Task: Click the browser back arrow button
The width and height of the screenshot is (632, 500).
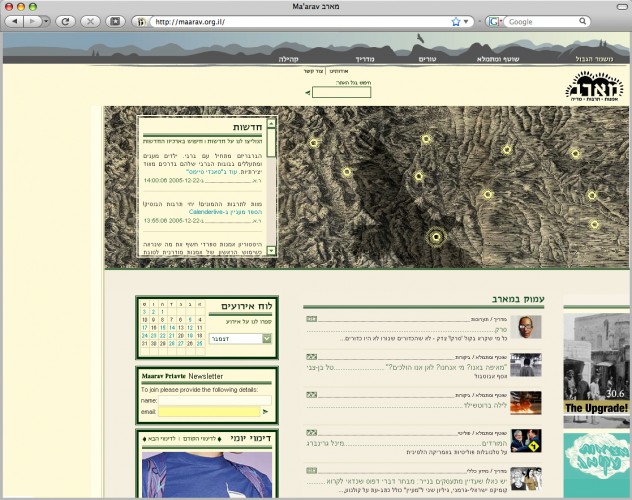Action: click(x=15, y=21)
